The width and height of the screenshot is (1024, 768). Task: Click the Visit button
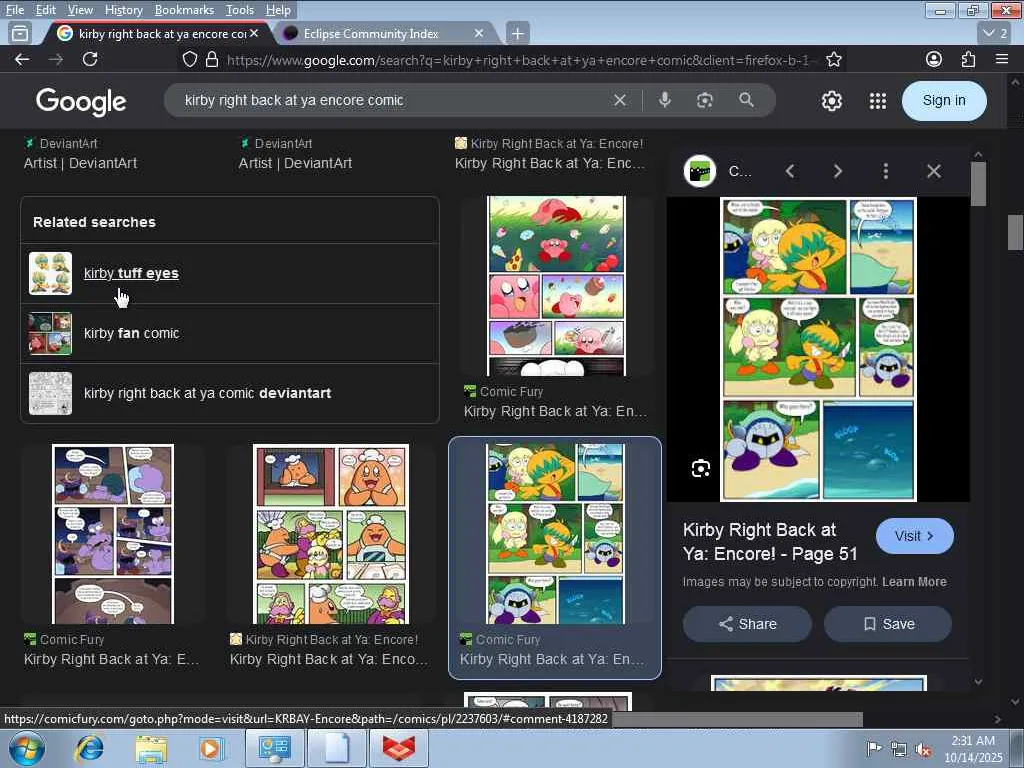coord(914,536)
